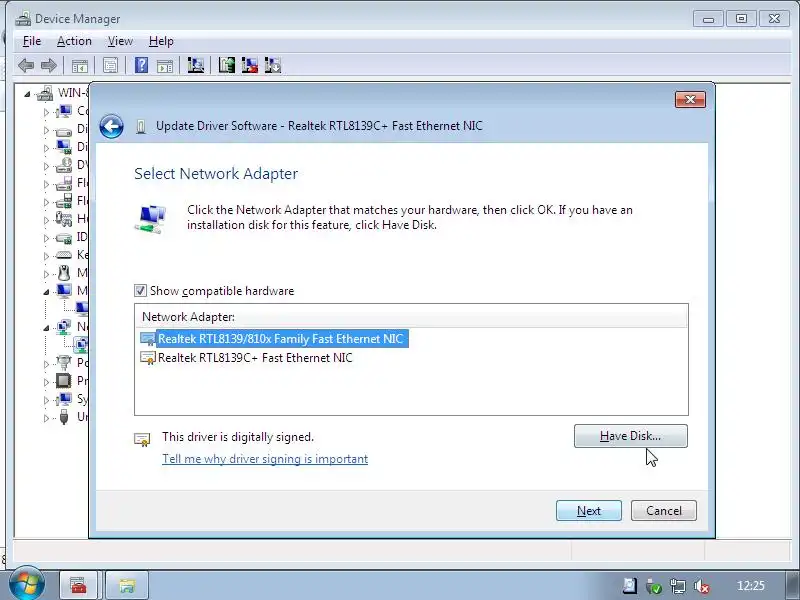Click the Safely Remove Hardware tray icon

tap(654, 586)
